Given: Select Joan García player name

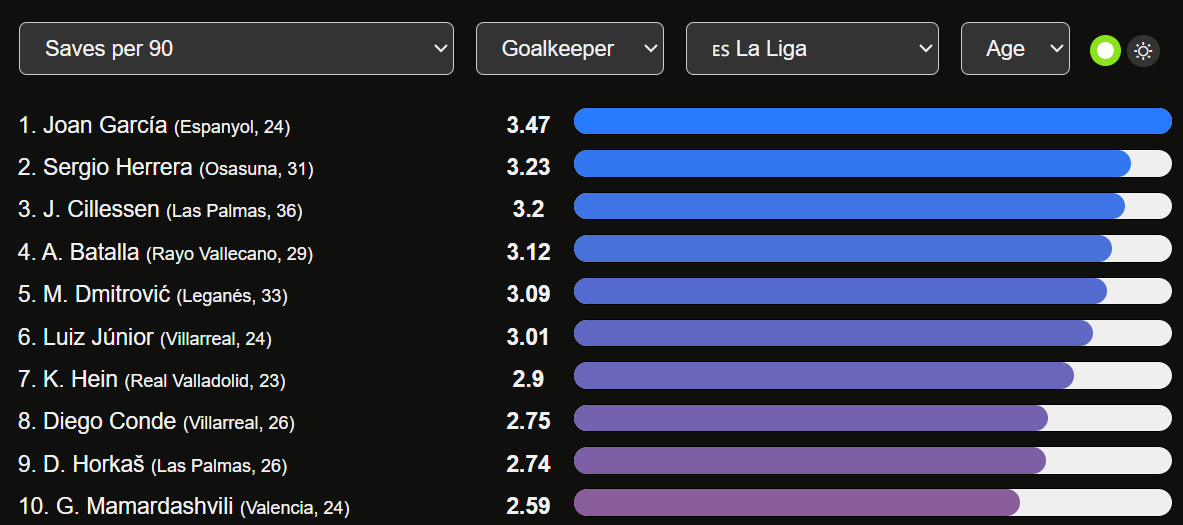Looking at the screenshot, I should (105, 125).
